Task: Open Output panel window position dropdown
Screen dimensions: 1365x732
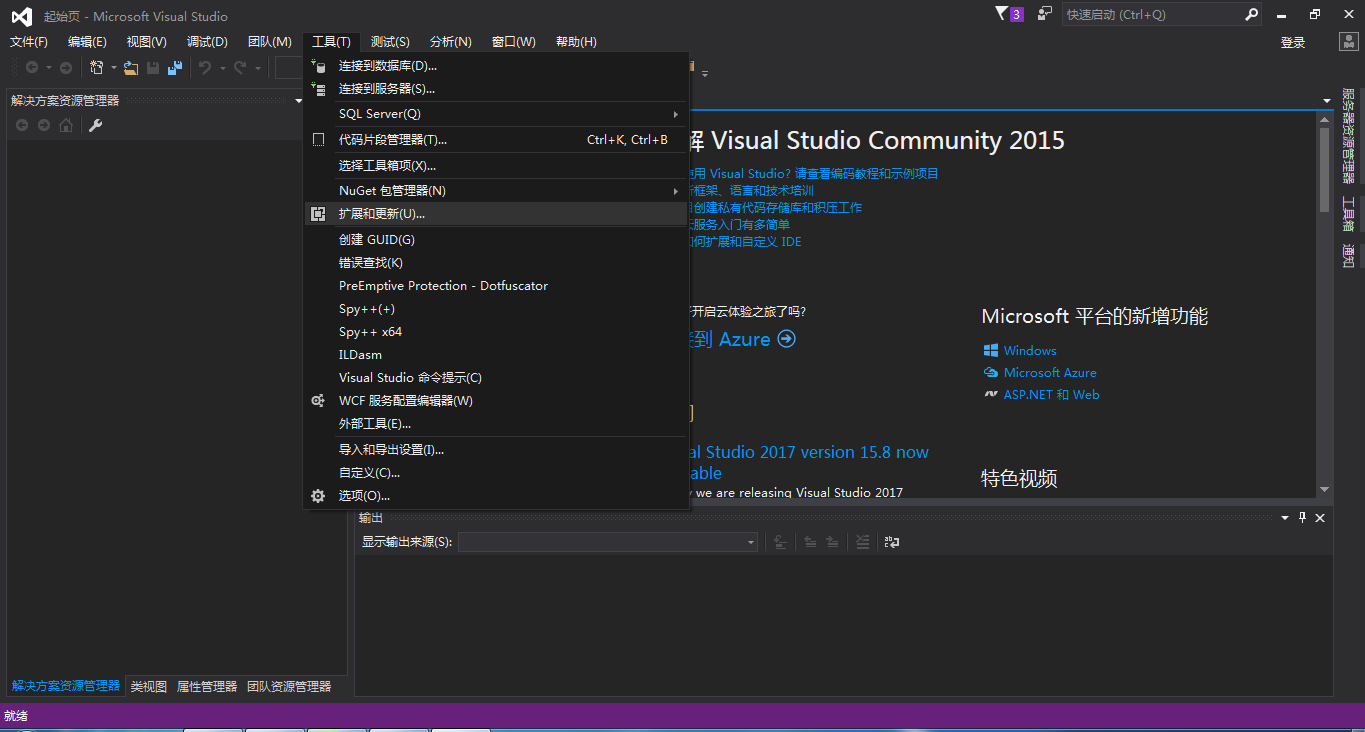Action: coord(1285,517)
